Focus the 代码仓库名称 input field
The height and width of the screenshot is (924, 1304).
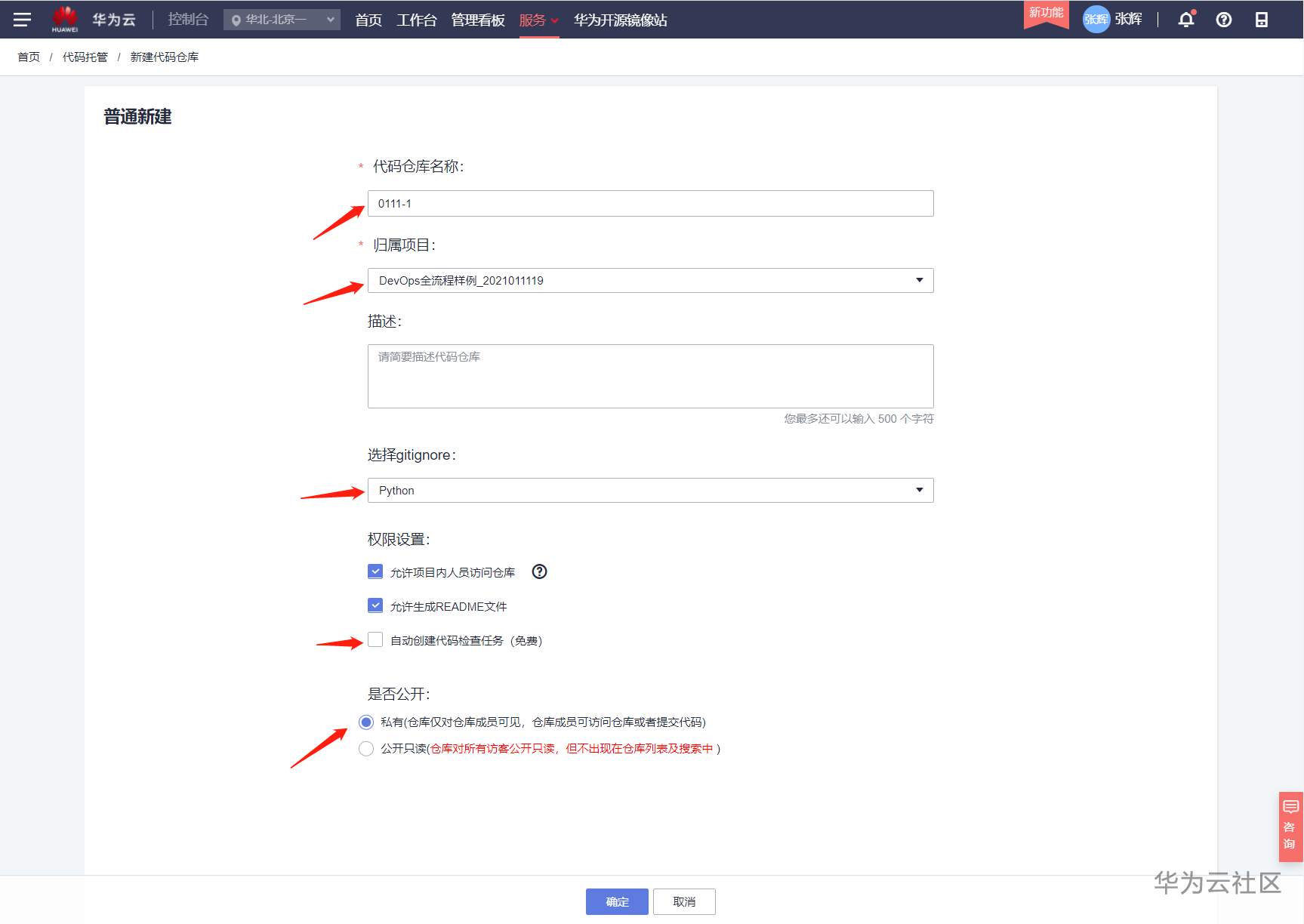click(x=651, y=204)
